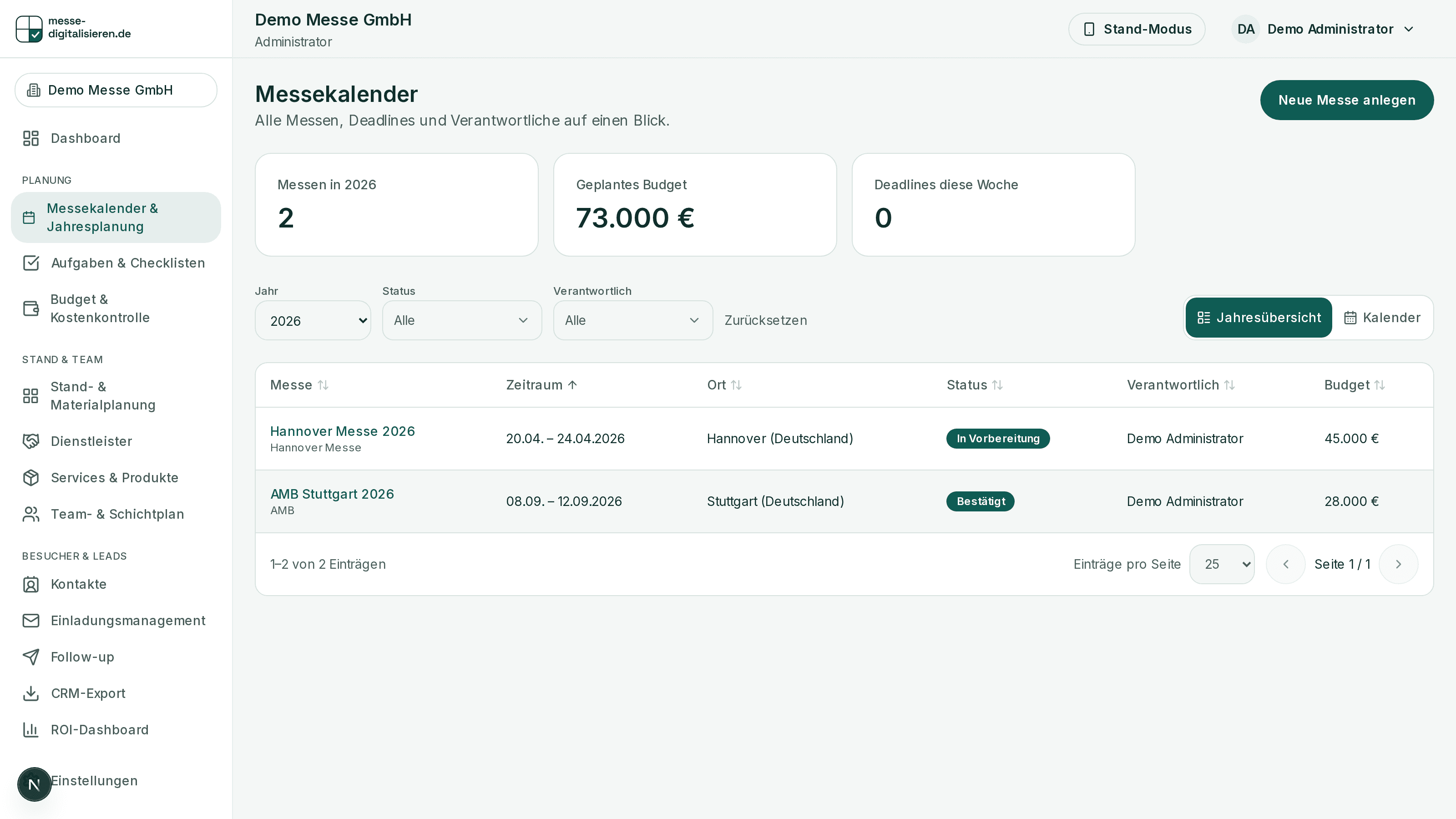This screenshot has height=819, width=1456.
Task: Sort table by Ort column
Action: pyautogui.click(x=725, y=385)
